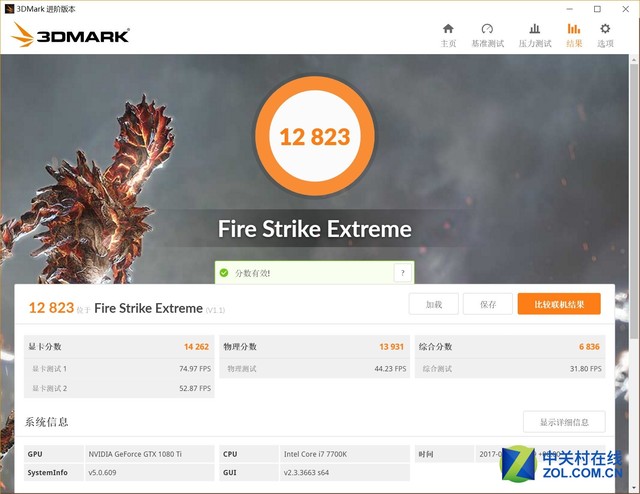
Task: Click the scrollbar up arrow
Action: (634, 60)
